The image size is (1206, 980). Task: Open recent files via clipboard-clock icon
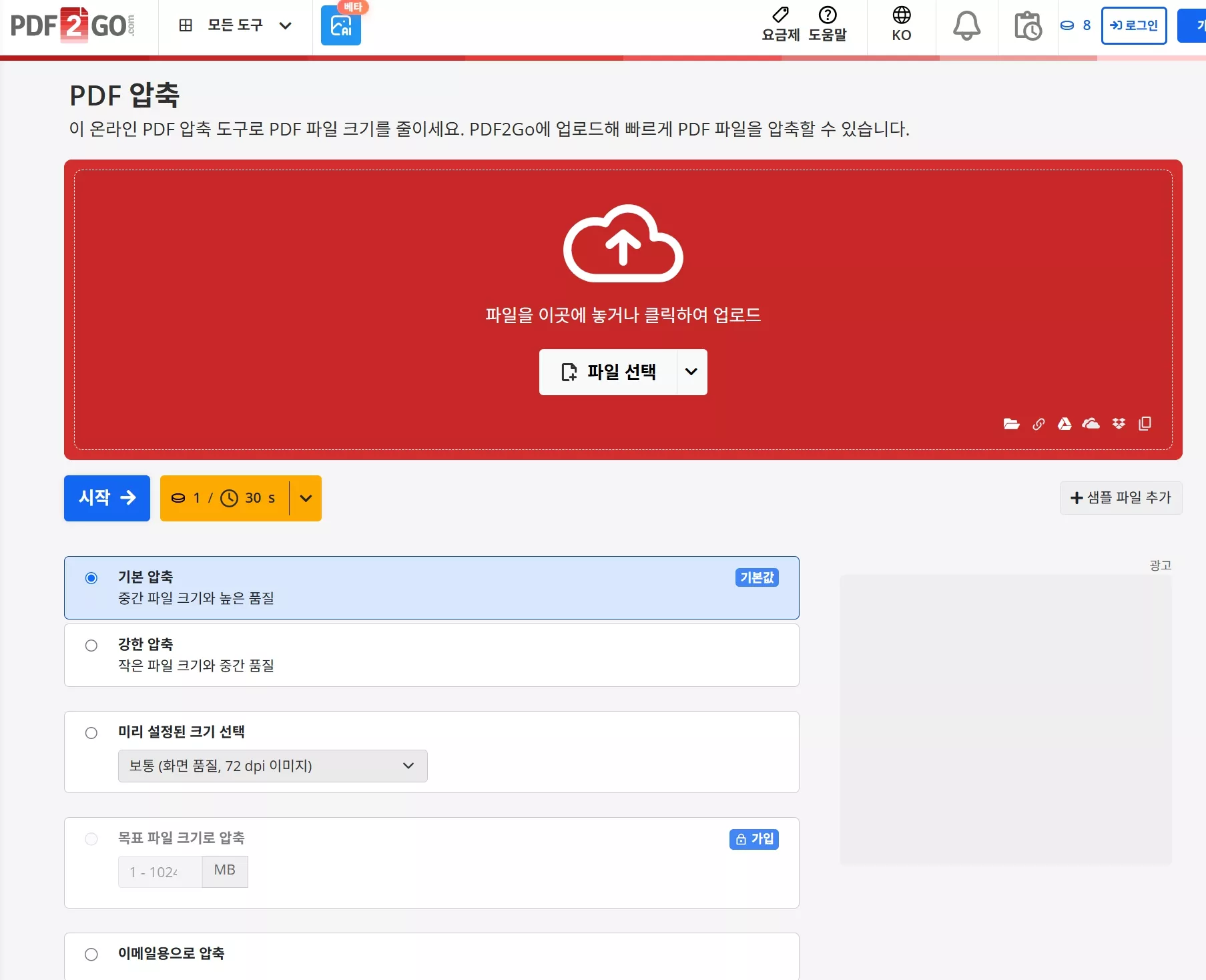tap(1027, 27)
